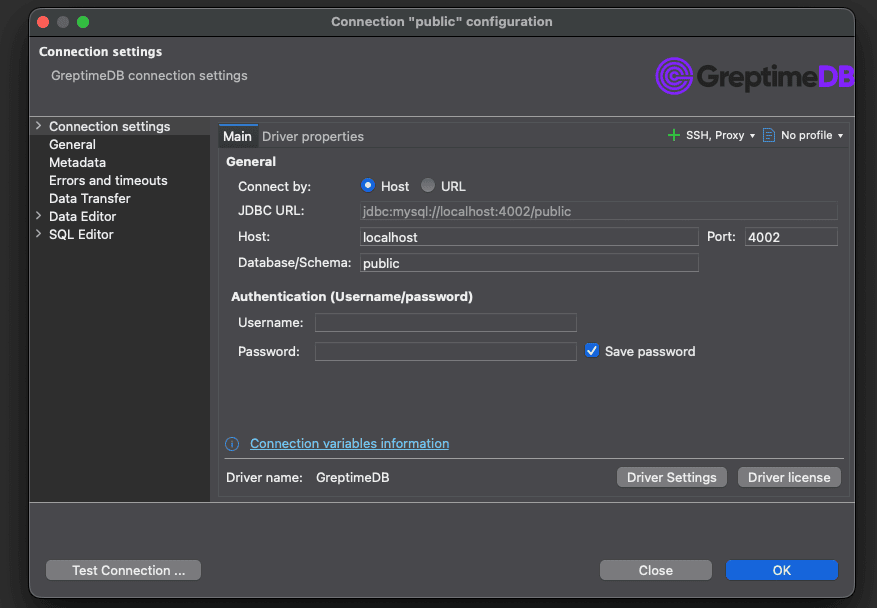Open Driver license
This screenshot has width=877, height=608.
click(x=789, y=477)
